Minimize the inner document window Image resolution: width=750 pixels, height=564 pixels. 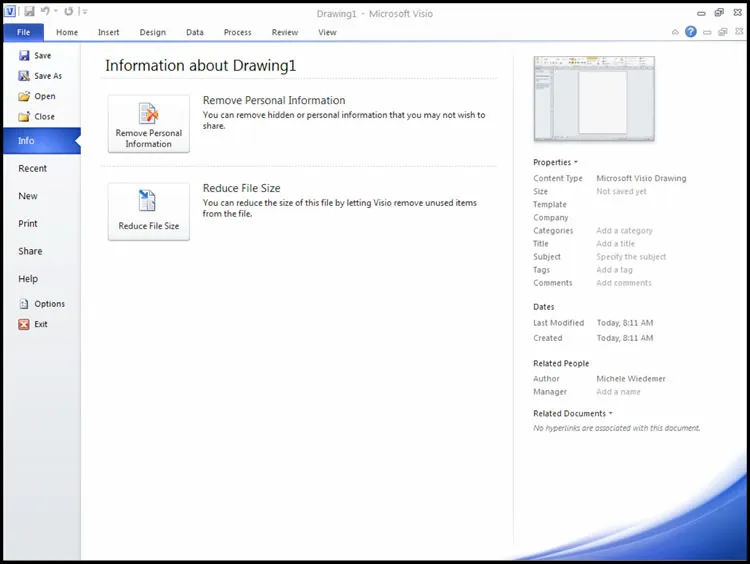pos(707,32)
